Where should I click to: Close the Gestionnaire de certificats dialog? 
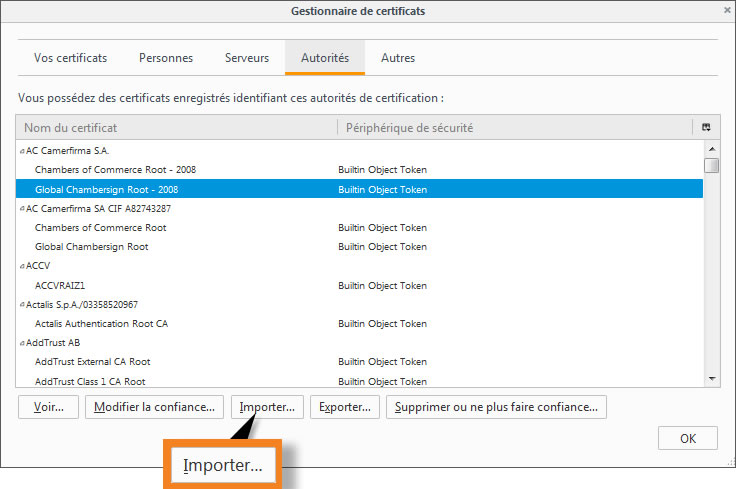click(x=725, y=11)
